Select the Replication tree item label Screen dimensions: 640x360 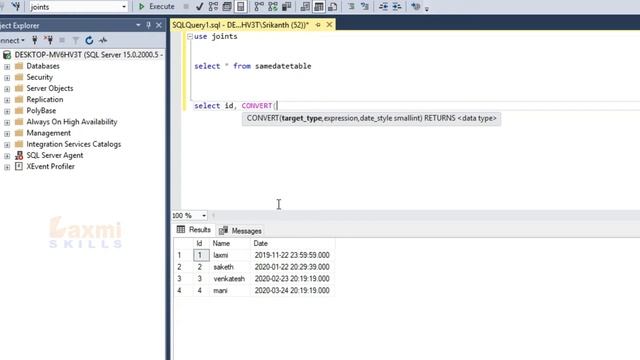tap(45, 99)
